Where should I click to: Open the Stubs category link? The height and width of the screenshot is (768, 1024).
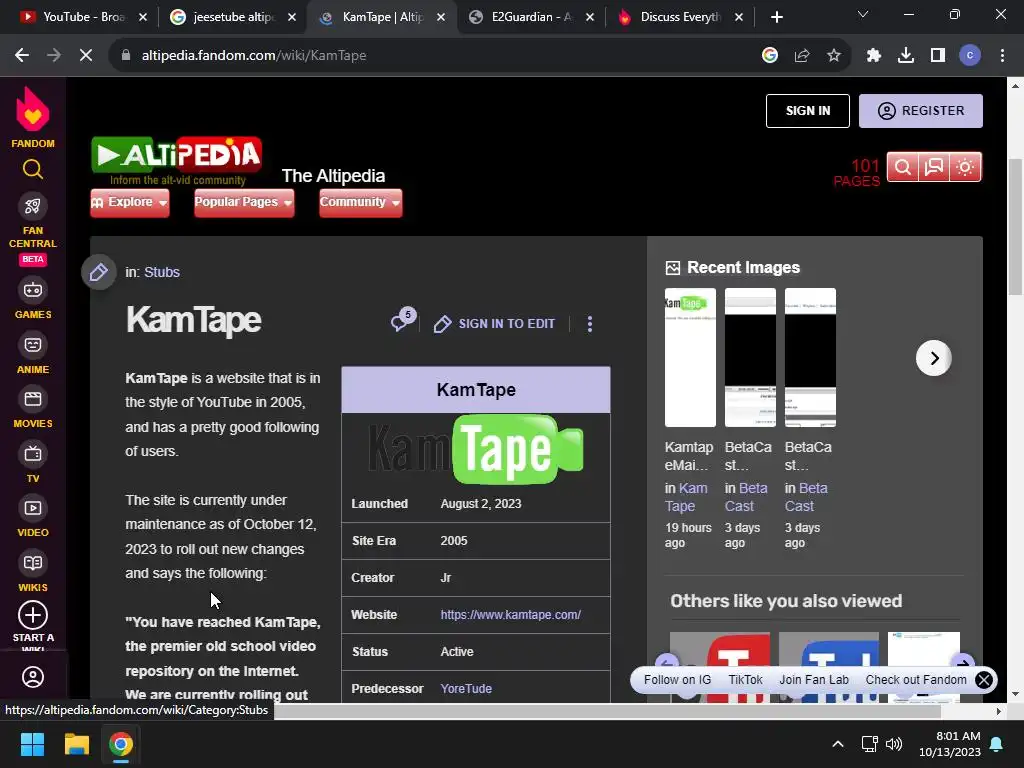click(x=162, y=272)
